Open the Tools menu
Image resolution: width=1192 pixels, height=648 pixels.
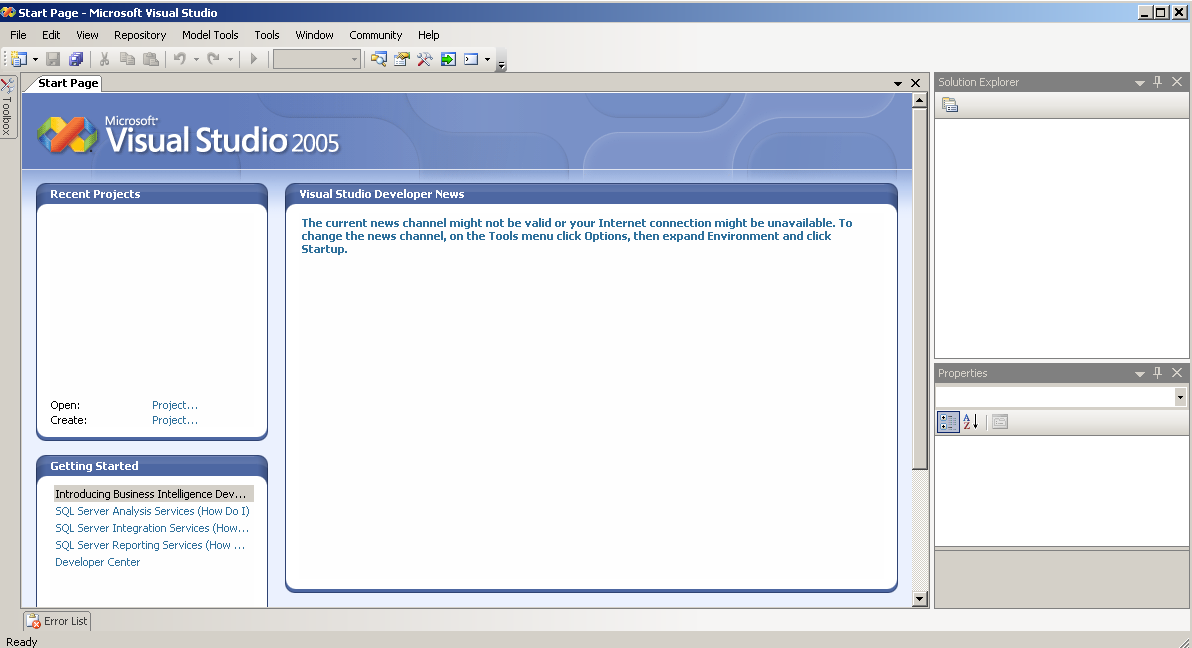266,35
